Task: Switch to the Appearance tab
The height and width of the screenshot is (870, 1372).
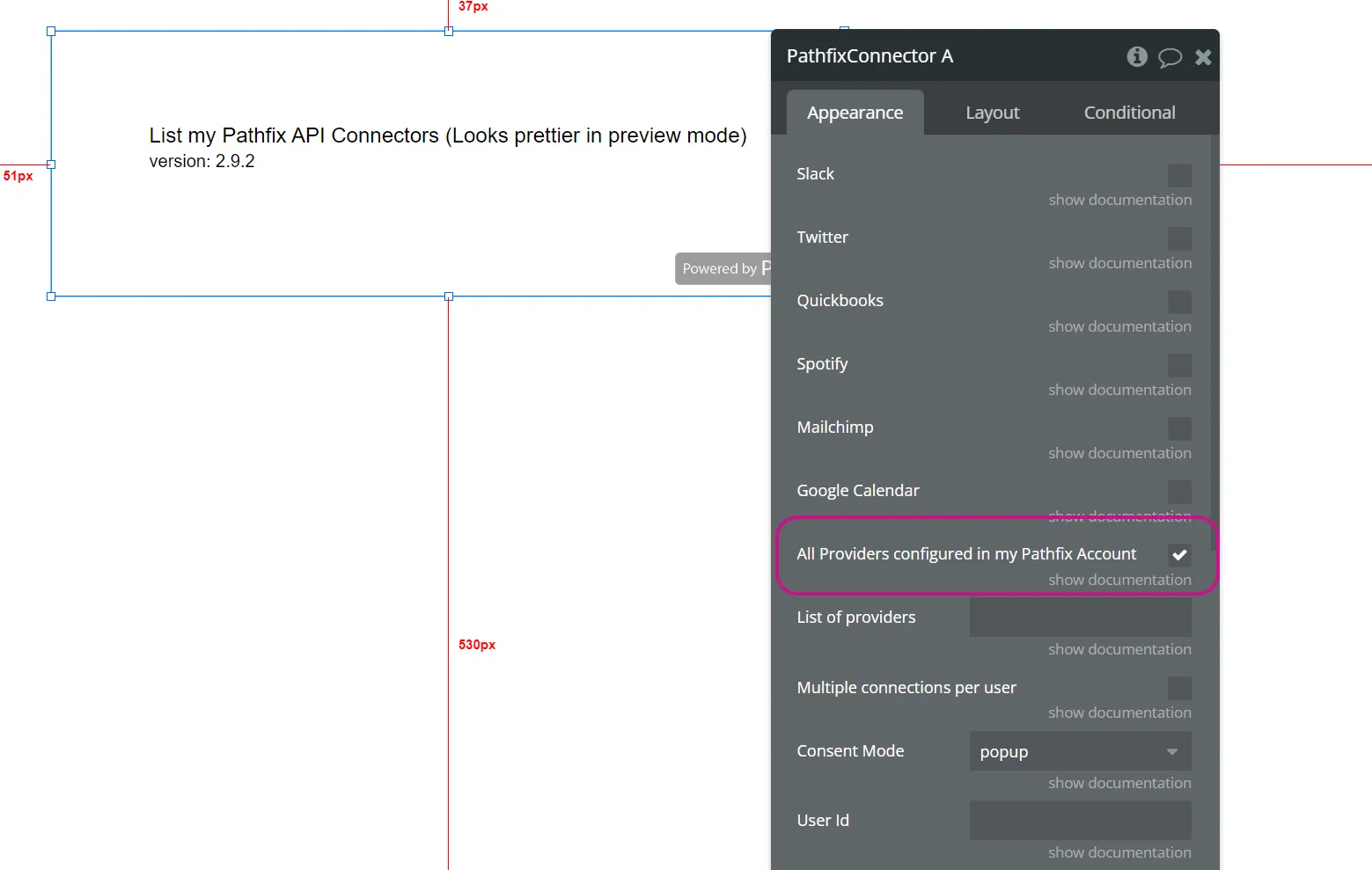Action: 855,113
